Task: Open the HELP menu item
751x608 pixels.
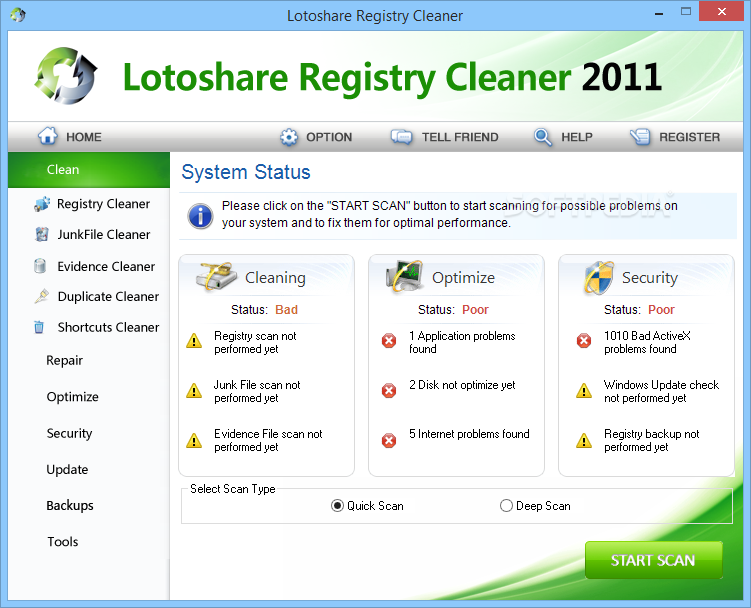Action: click(563, 137)
